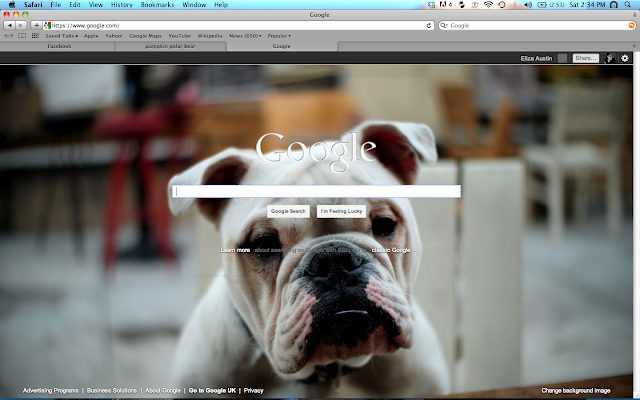Viewport: 640px width, 400px height.
Task: Open the Privacy link
Action: pos(253,391)
